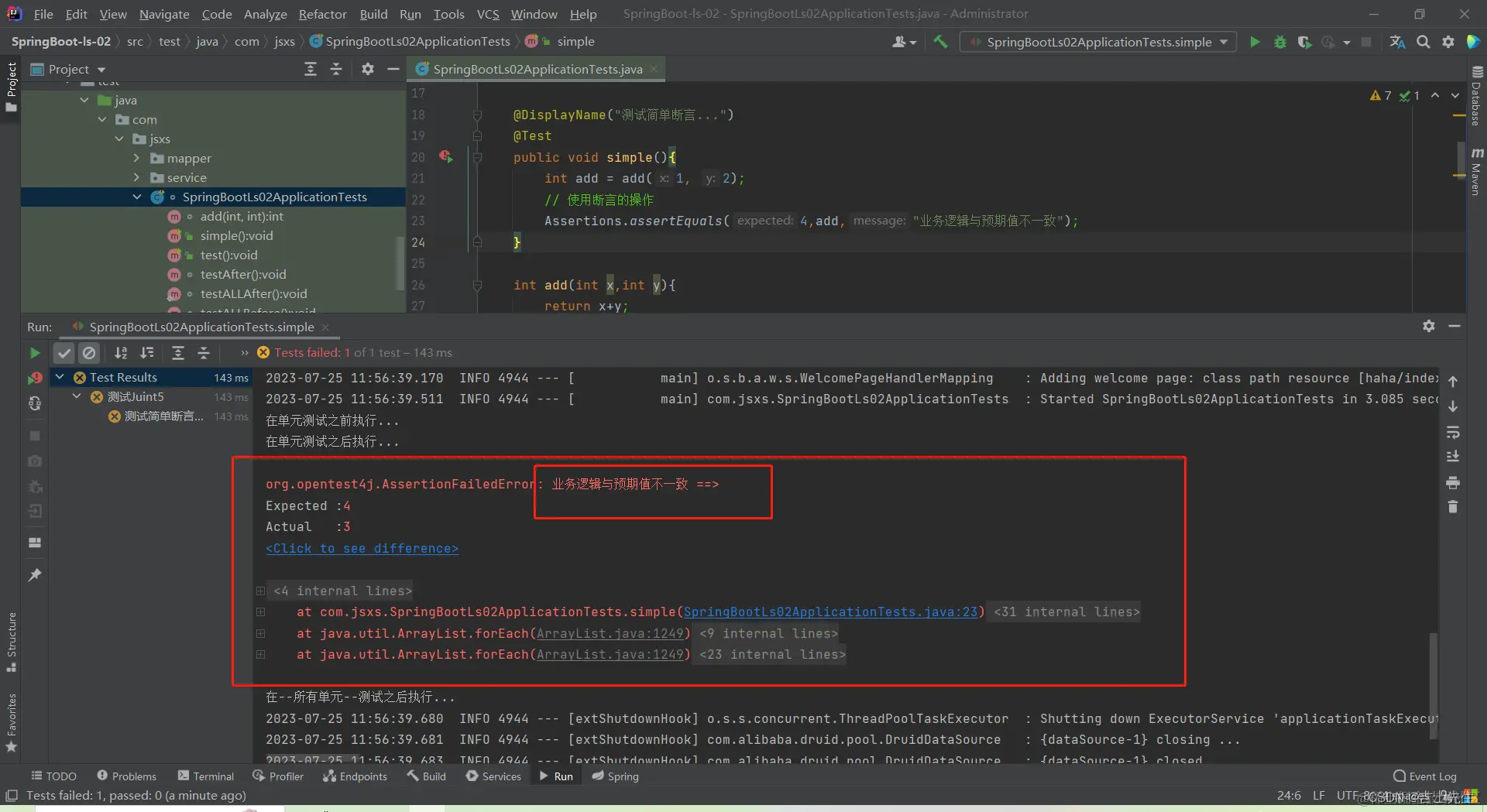Open Run panel settings gear

(x=1429, y=326)
